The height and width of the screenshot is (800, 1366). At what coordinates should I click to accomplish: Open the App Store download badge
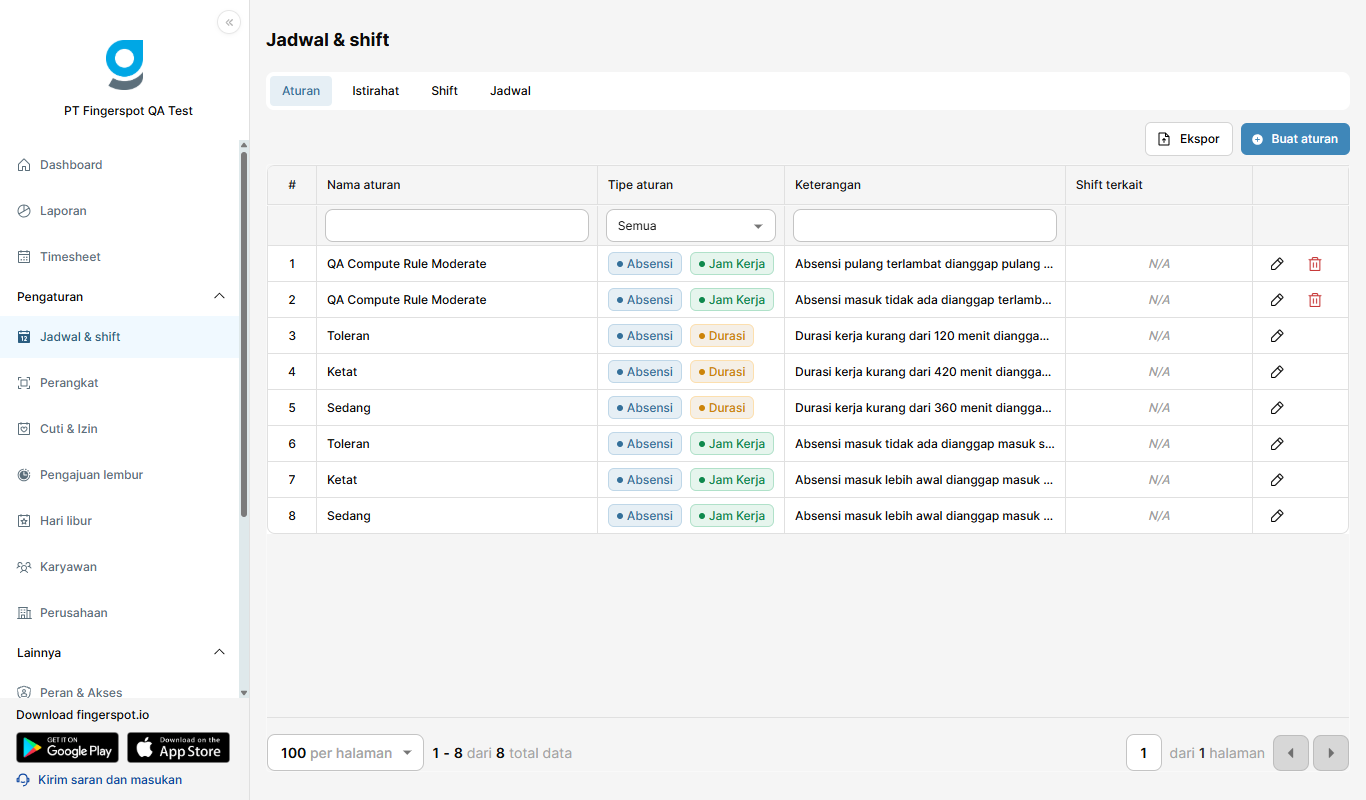pyautogui.click(x=179, y=748)
